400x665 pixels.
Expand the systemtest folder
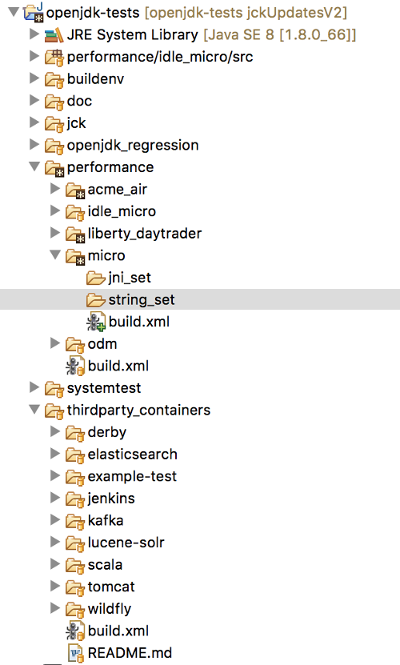coord(34,387)
